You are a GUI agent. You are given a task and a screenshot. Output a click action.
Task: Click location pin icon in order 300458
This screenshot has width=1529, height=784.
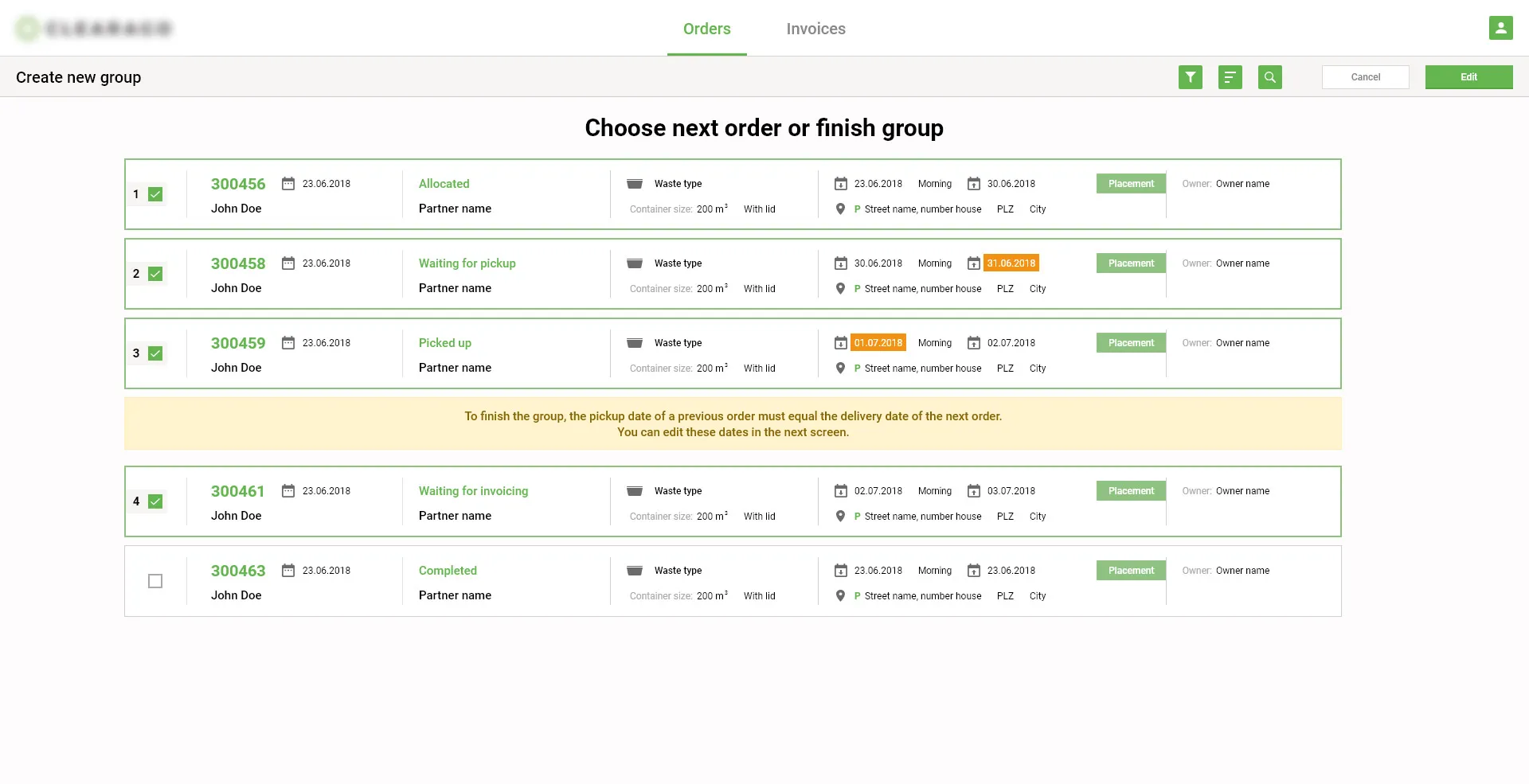(840, 289)
